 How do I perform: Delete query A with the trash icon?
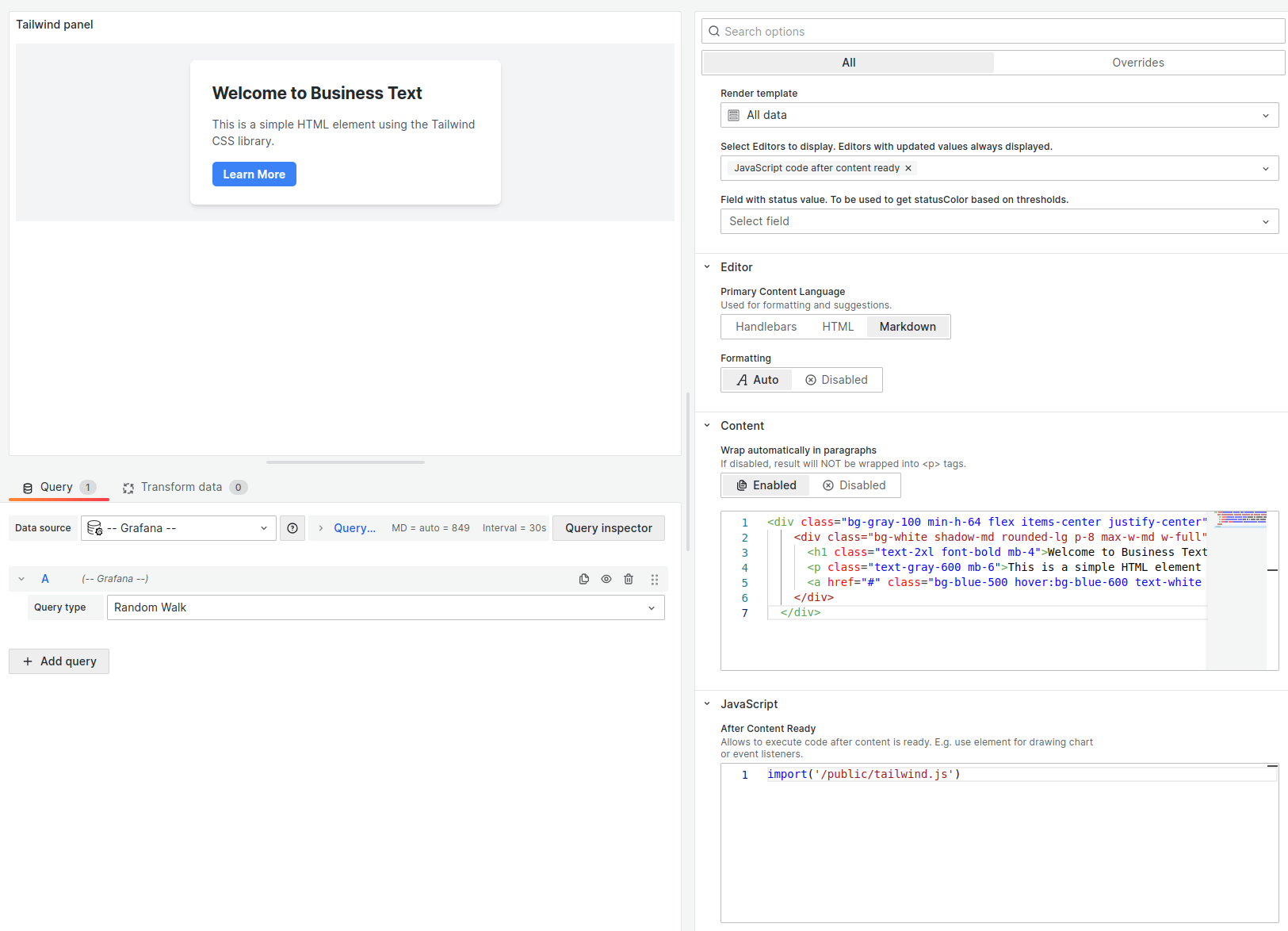click(x=629, y=579)
